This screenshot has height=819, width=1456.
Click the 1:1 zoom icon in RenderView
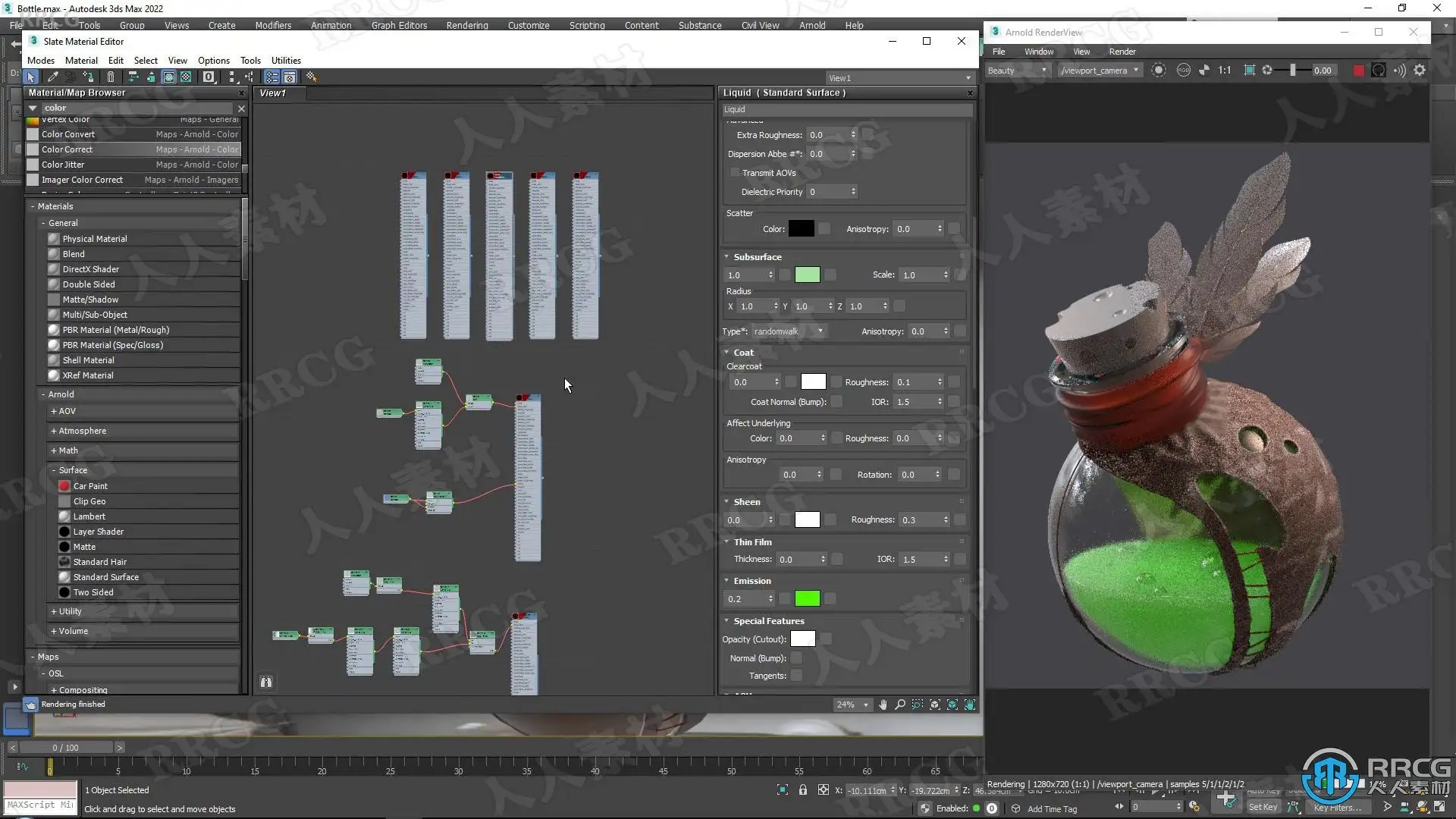(1225, 70)
